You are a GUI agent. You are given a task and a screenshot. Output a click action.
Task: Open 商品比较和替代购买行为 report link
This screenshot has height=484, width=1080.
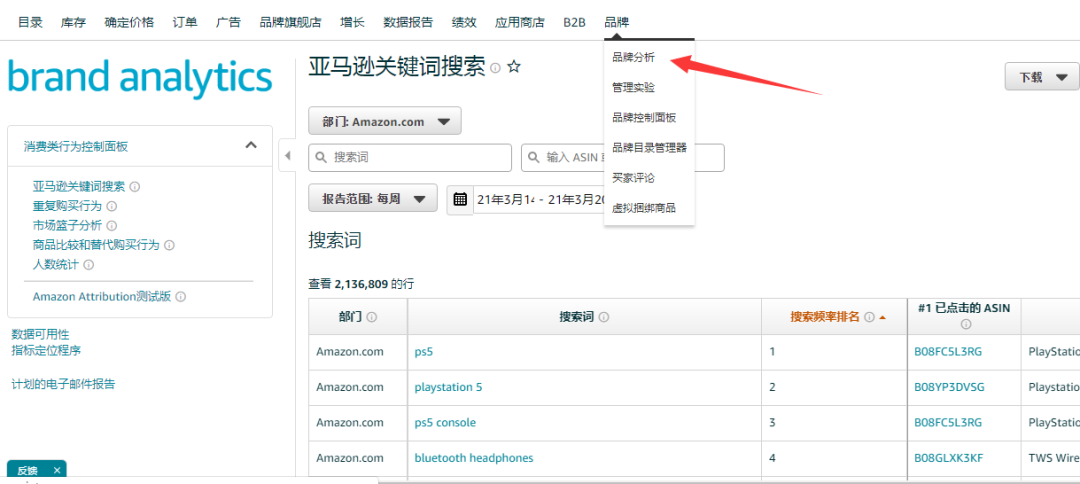(96, 245)
